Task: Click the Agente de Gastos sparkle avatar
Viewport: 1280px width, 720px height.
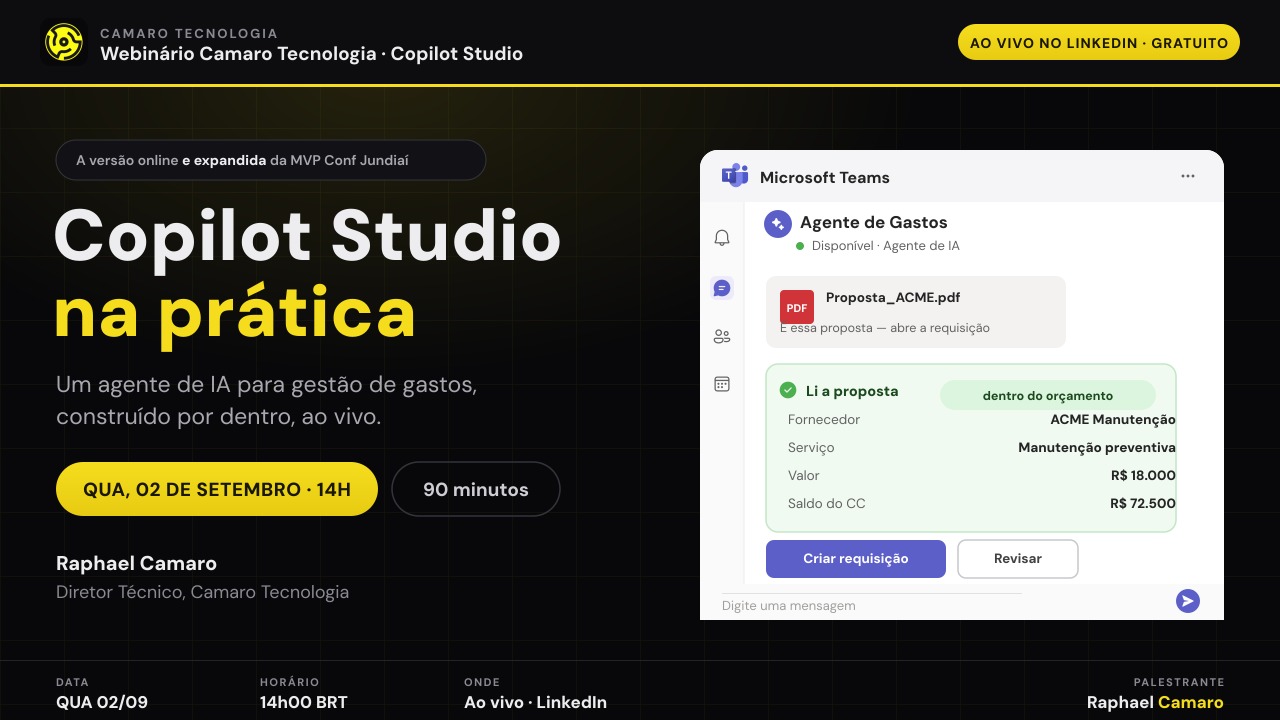Action: click(x=778, y=224)
